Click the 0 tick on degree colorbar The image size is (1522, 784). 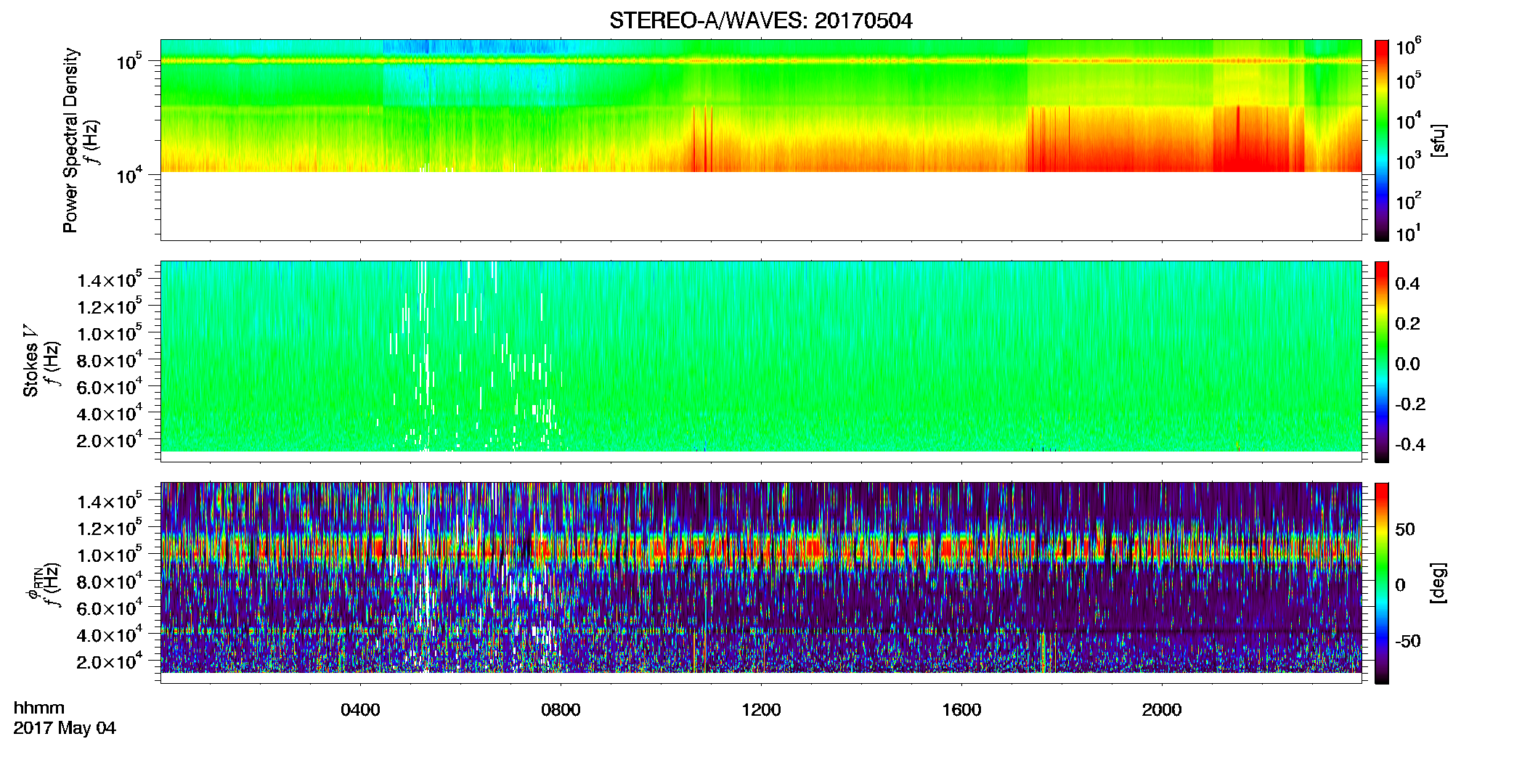click(x=1400, y=585)
